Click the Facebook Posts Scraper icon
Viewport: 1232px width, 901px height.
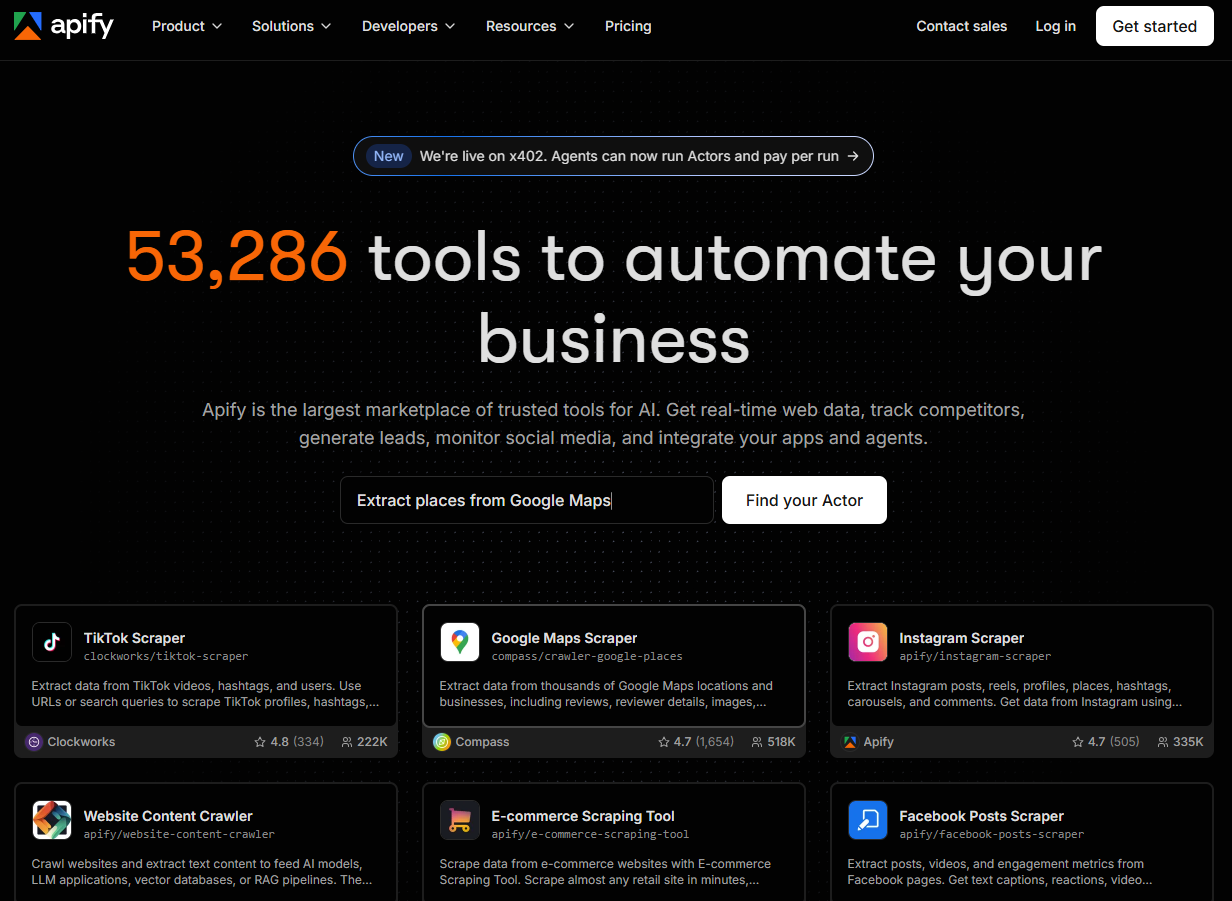[868, 820]
